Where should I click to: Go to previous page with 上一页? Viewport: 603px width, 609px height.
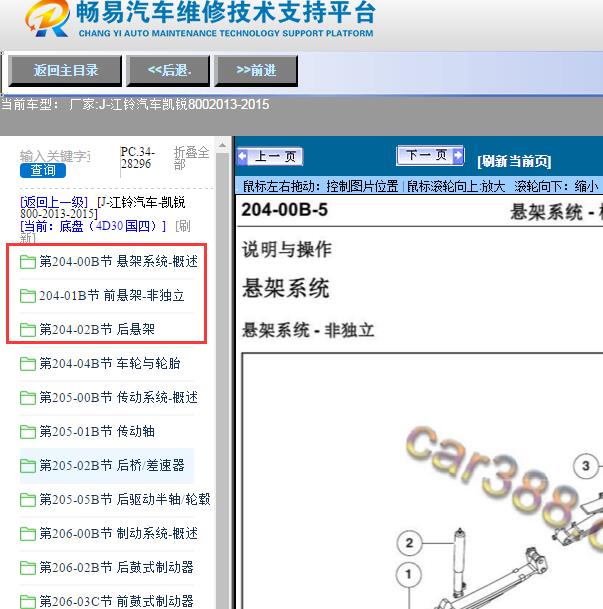[x=270, y=157]
